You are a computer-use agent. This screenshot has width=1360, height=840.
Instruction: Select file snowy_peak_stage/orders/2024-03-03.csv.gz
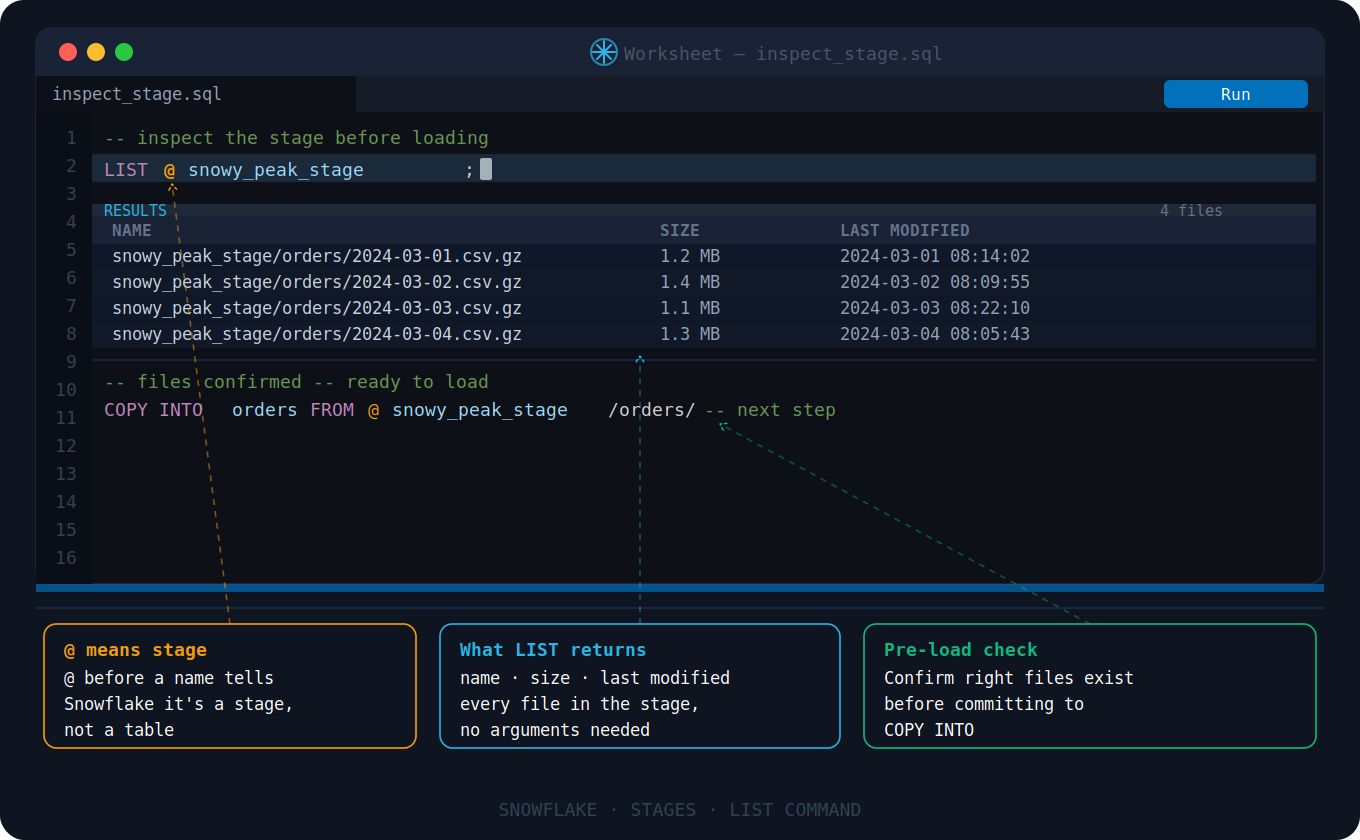pos(317,308)
